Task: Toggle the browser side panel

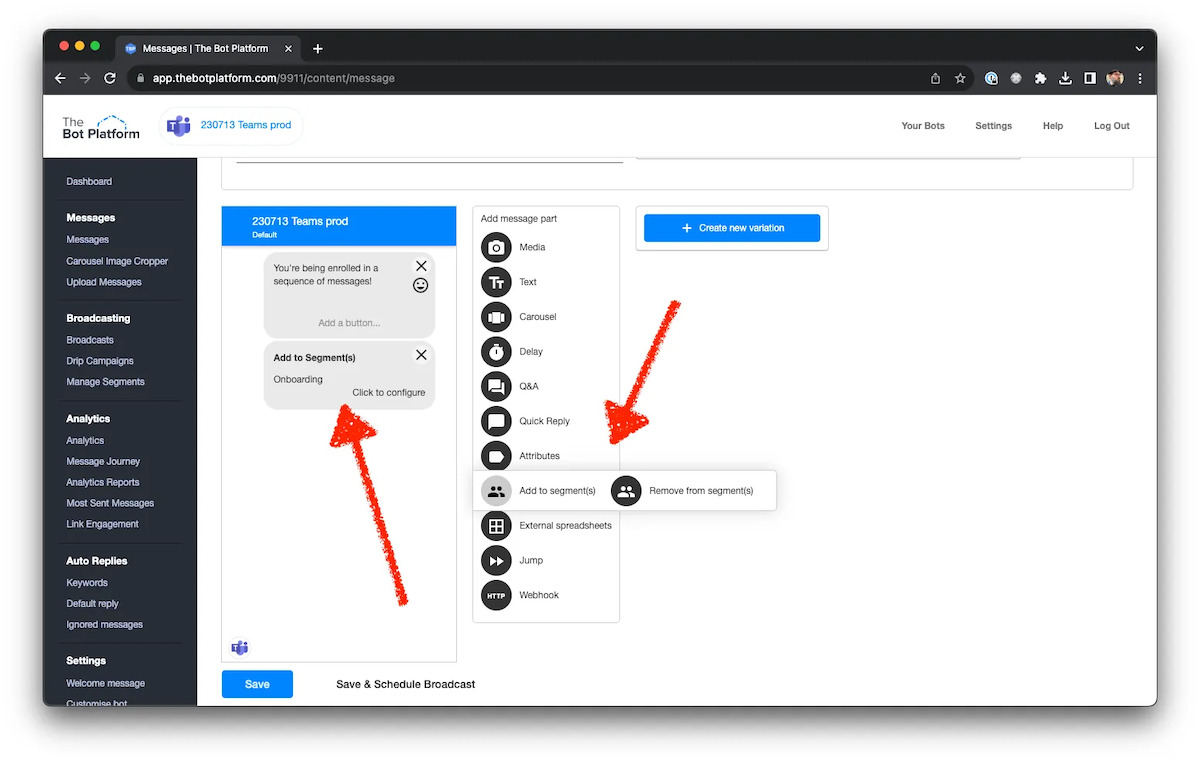Action: (1090, 78)
